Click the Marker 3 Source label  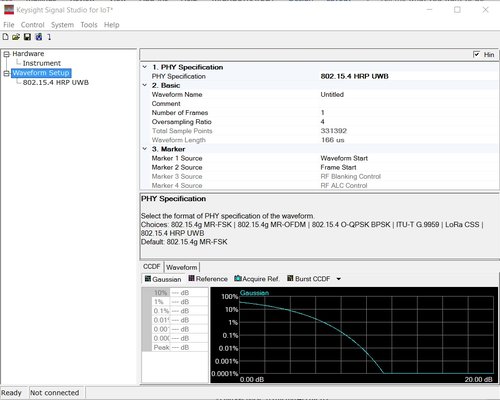(177, 176)
